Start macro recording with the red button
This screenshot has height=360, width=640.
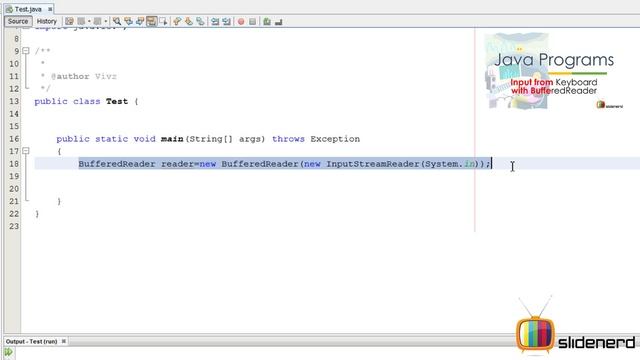coord(241,21)
